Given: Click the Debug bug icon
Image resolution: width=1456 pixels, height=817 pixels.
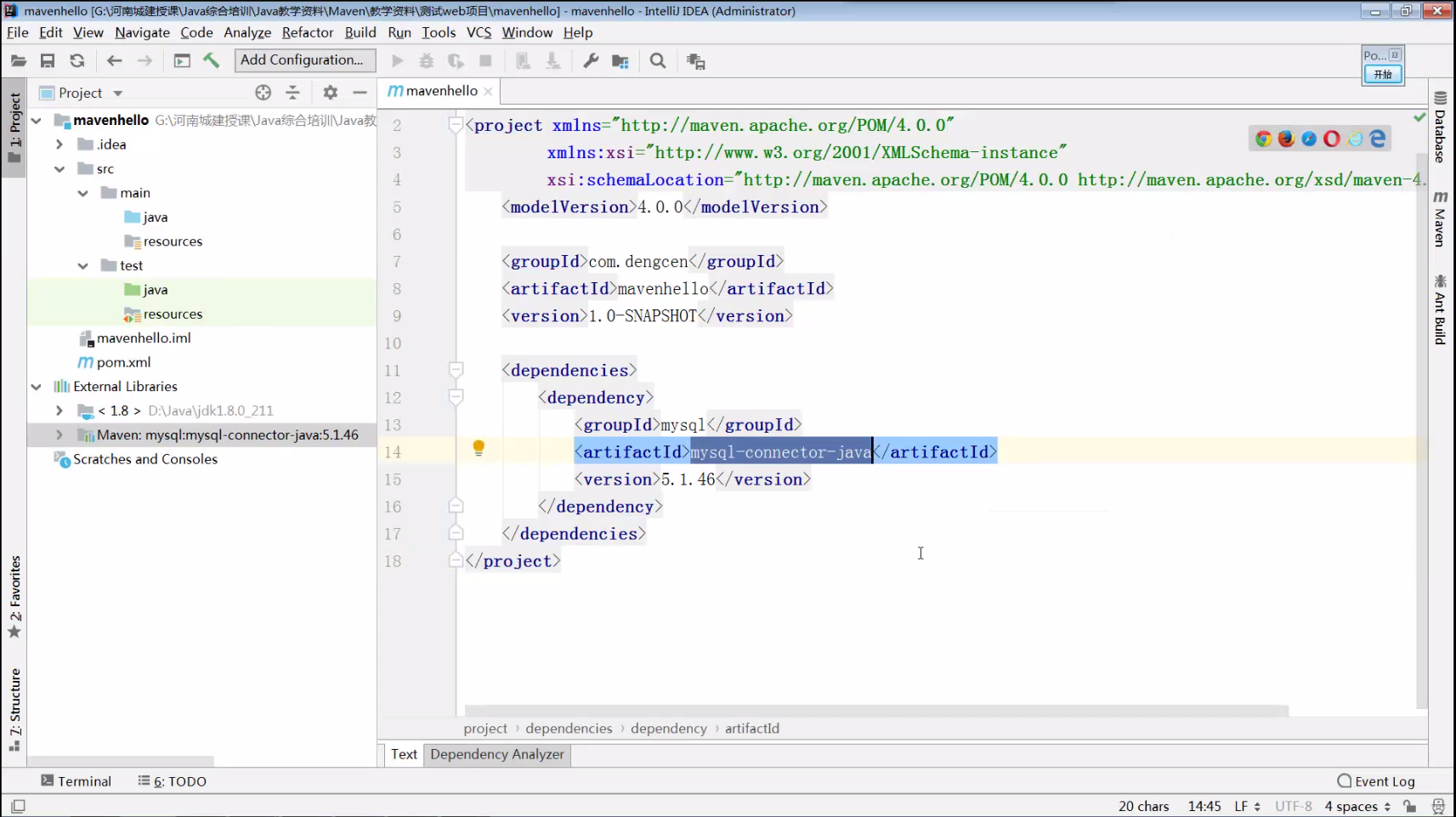Looking at the screenshot, I should [427, 60].
